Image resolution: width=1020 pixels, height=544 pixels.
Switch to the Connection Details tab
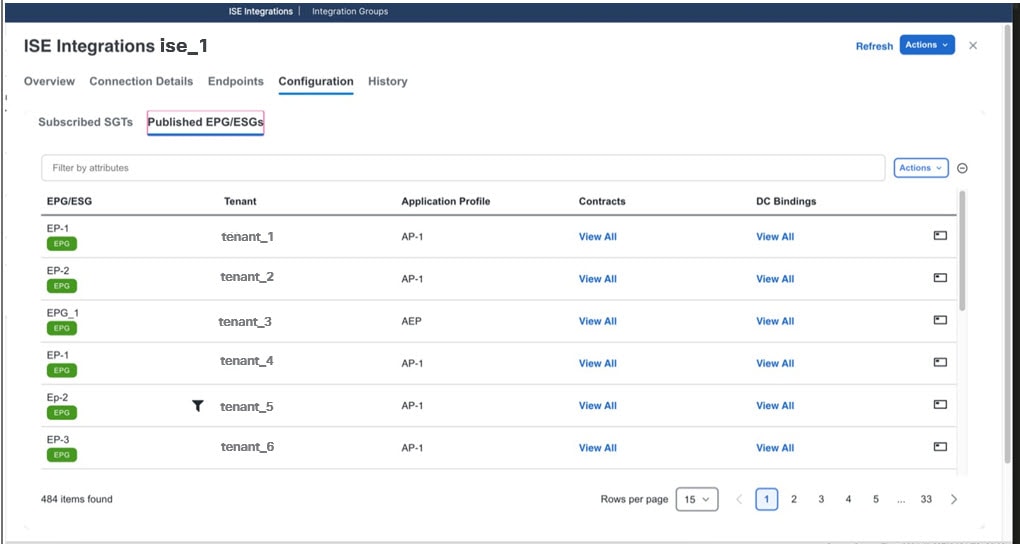[141, 81]
